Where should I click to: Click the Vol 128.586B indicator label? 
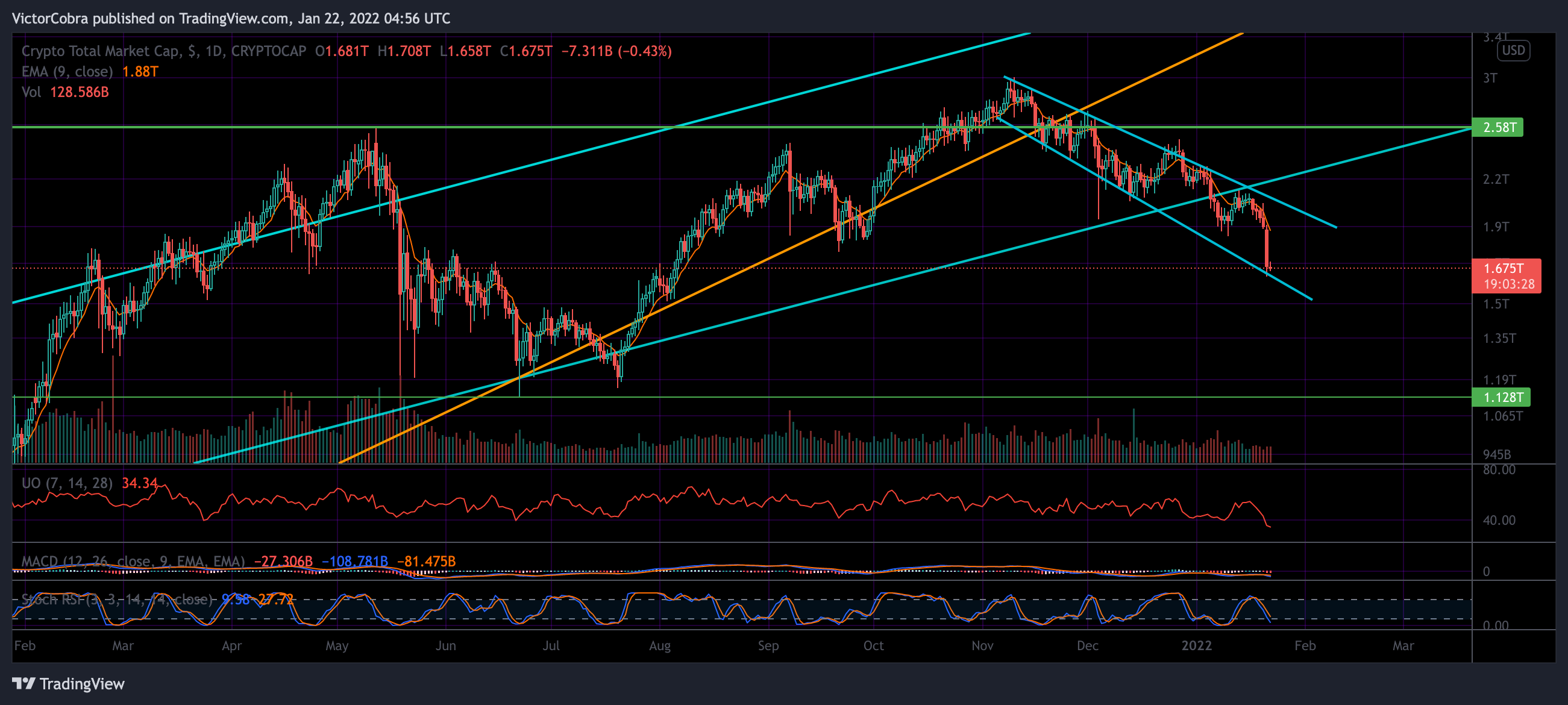[x=65, y=92]
